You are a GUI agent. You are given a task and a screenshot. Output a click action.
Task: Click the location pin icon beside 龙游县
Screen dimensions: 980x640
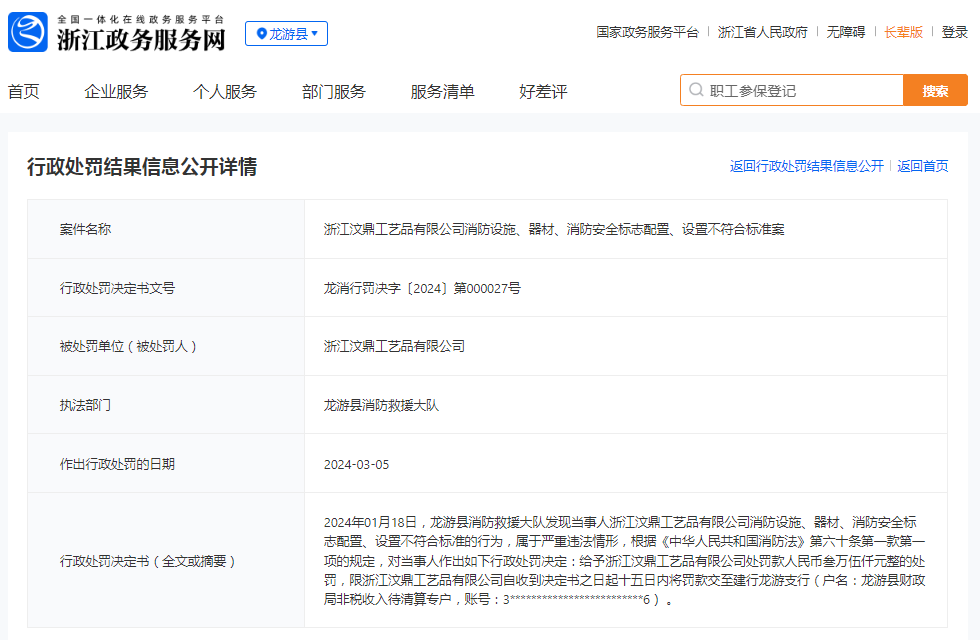(261, 34)
